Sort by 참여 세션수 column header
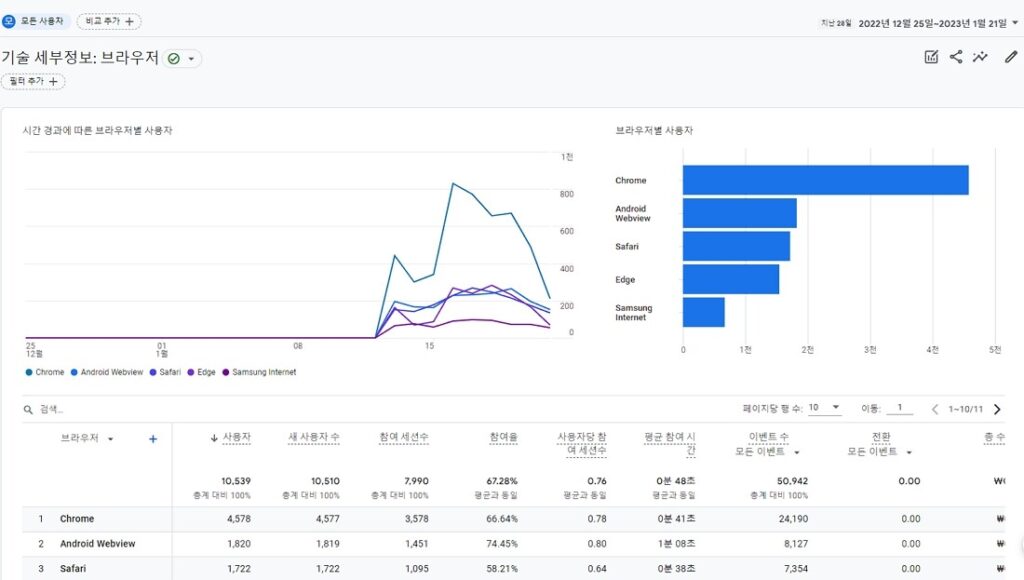 click(x=404, y=437)
